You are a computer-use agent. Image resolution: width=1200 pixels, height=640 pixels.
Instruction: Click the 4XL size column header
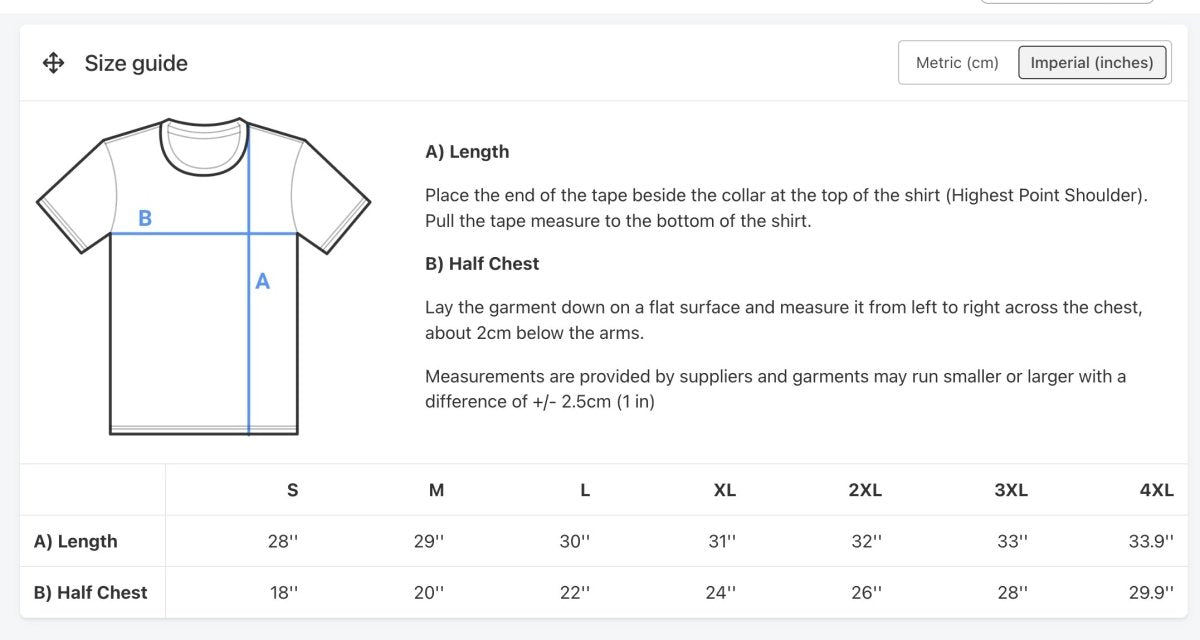point(1156,490)
